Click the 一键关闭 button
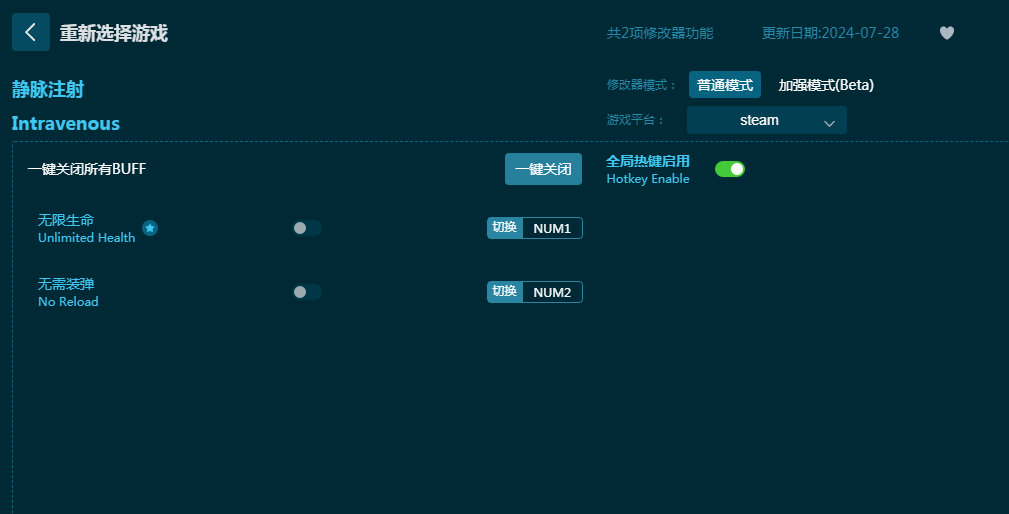Image resolution: width=1009 pixels, height=514 pixels. pyautogui.click(x=543, y=169)
